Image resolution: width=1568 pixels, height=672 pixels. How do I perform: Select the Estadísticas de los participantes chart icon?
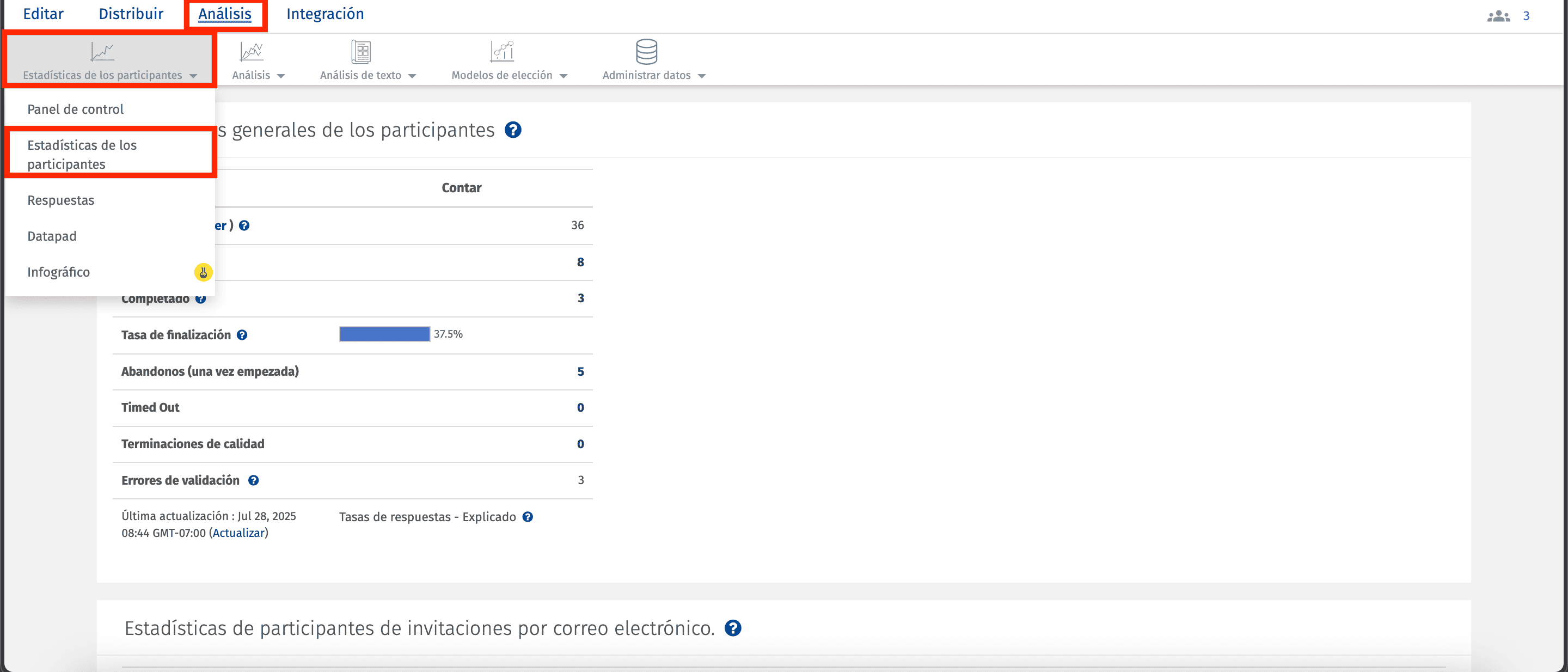click(102, 51)
